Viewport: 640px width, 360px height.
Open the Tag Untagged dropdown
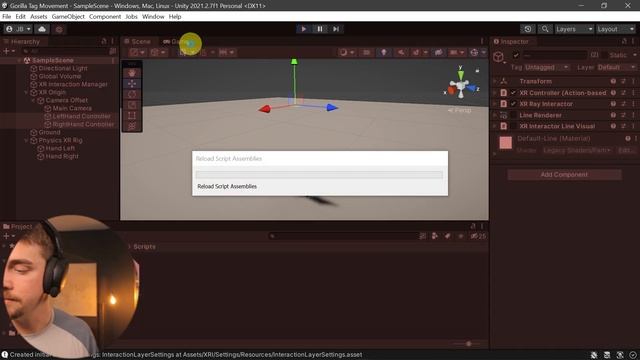[547, 67]
